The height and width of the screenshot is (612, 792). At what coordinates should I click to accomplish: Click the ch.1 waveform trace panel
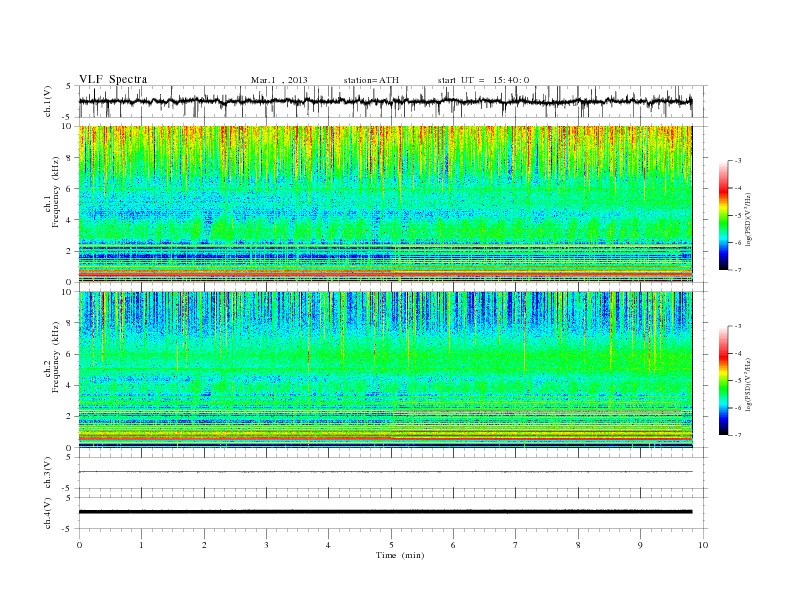click(x=393, y=101)
